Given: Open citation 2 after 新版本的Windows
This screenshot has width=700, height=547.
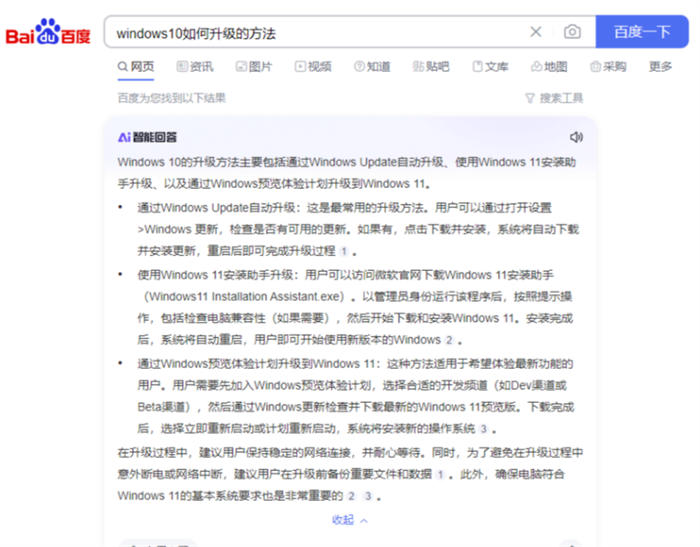Looking at the screenshot, I should pos(449,340).
